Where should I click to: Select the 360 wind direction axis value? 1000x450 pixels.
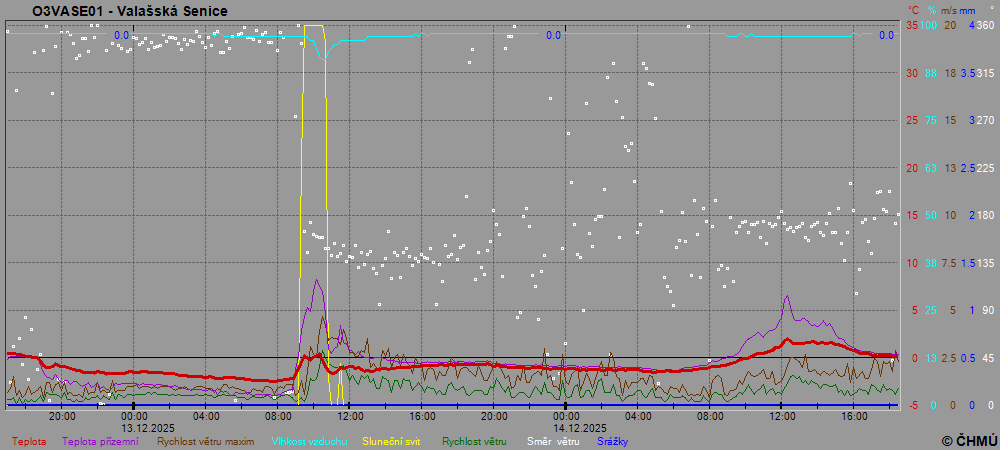[x=985, y=25]
